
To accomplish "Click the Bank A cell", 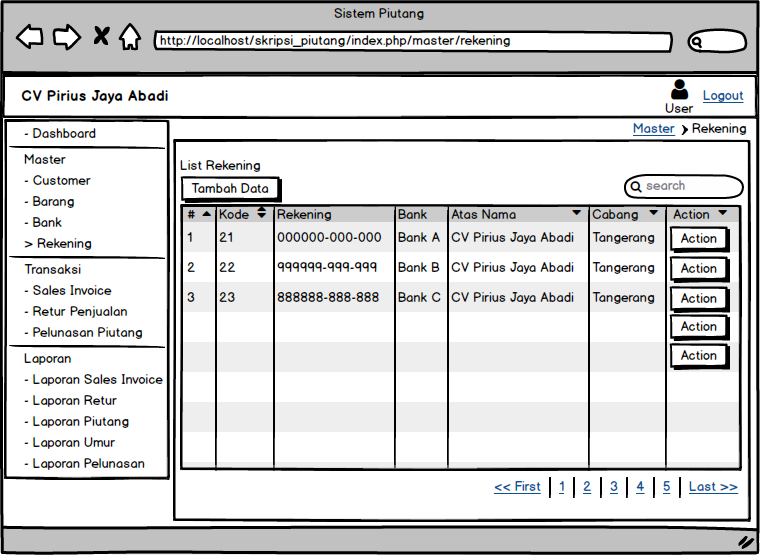I will (419, 238).
